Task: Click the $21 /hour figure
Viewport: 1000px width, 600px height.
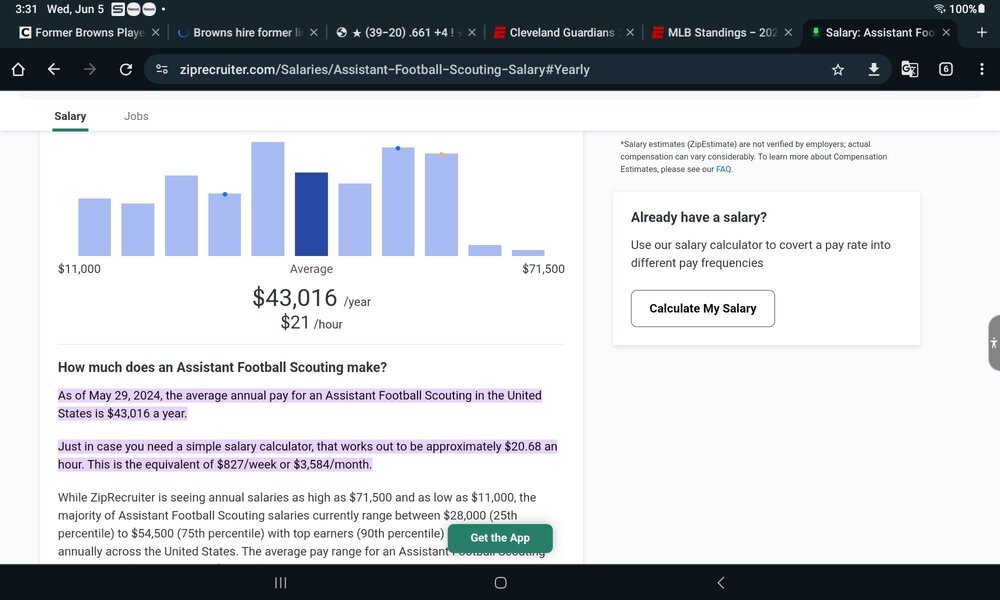Action: 311,323
